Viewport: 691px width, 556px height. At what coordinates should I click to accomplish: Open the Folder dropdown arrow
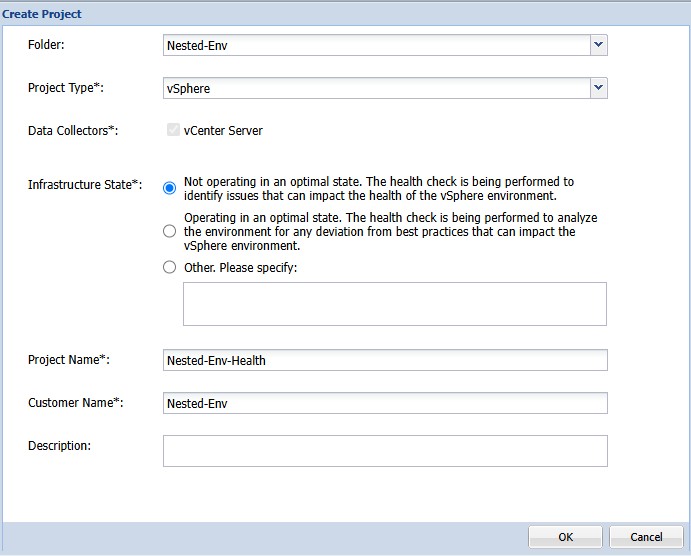click(x=598, y=45)
